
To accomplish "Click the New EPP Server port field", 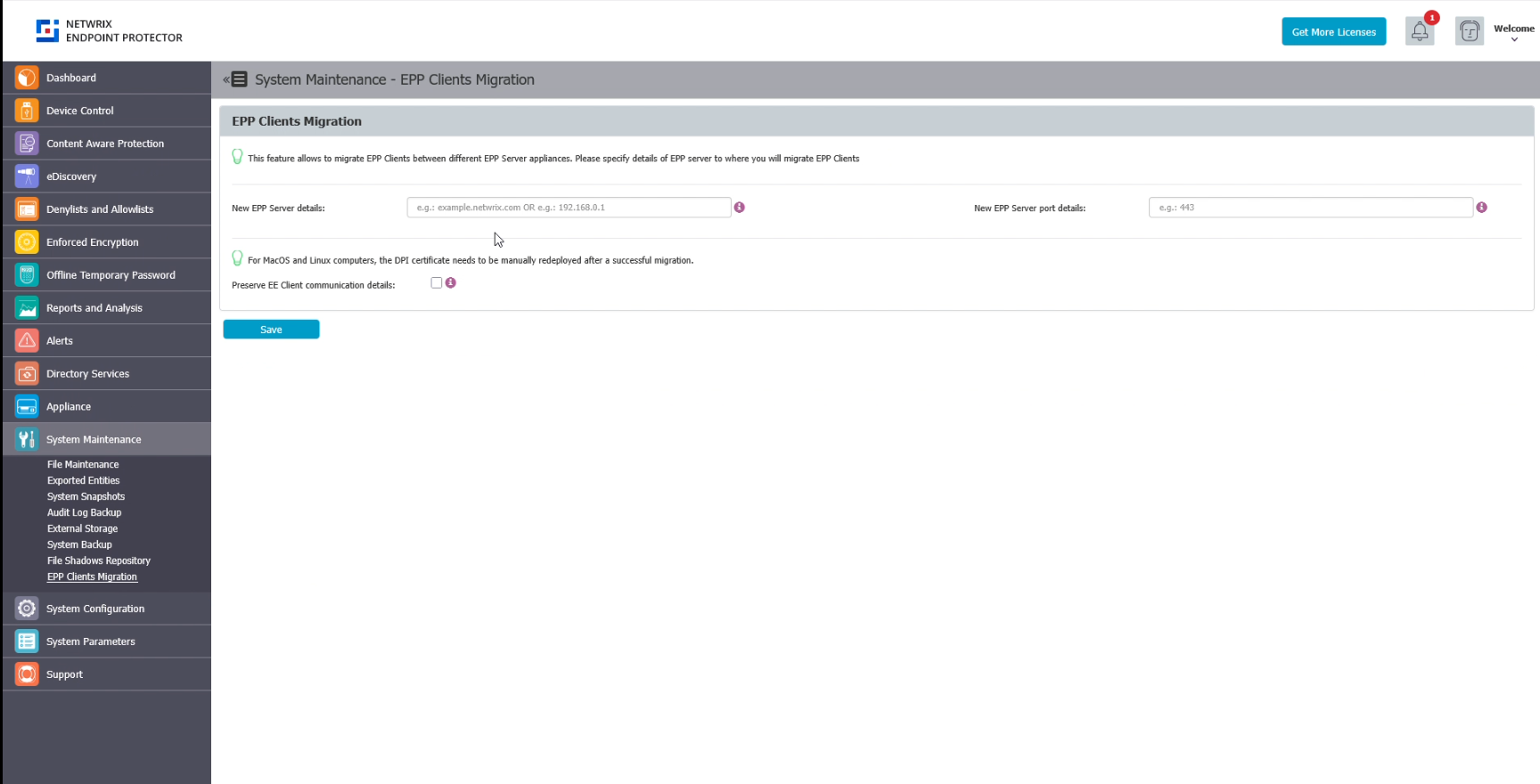I will click(1310, 208).
